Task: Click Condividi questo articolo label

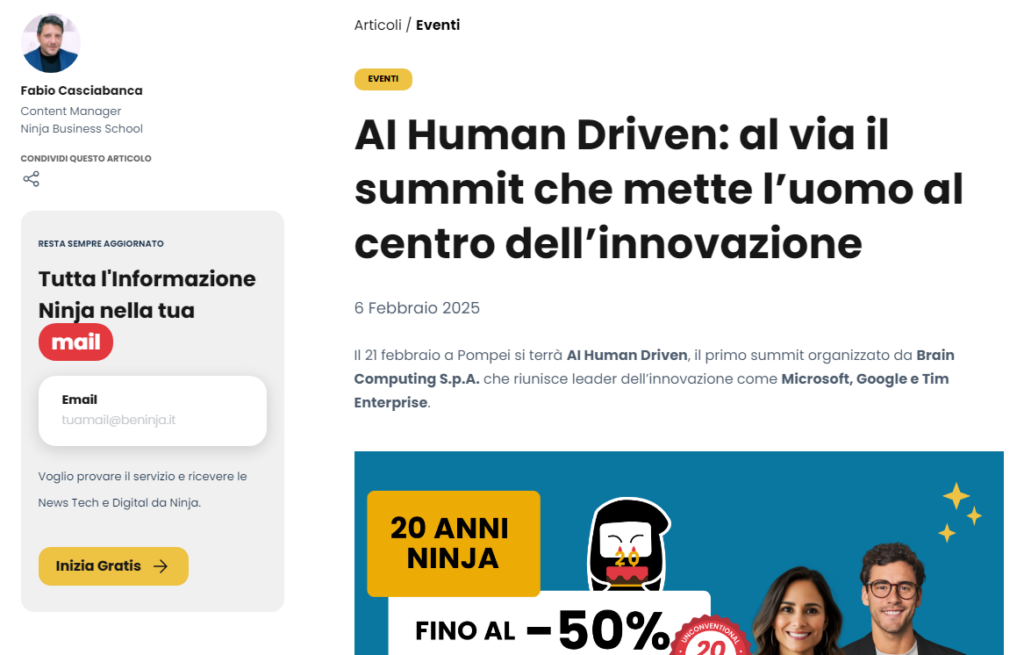Action: 86,159
